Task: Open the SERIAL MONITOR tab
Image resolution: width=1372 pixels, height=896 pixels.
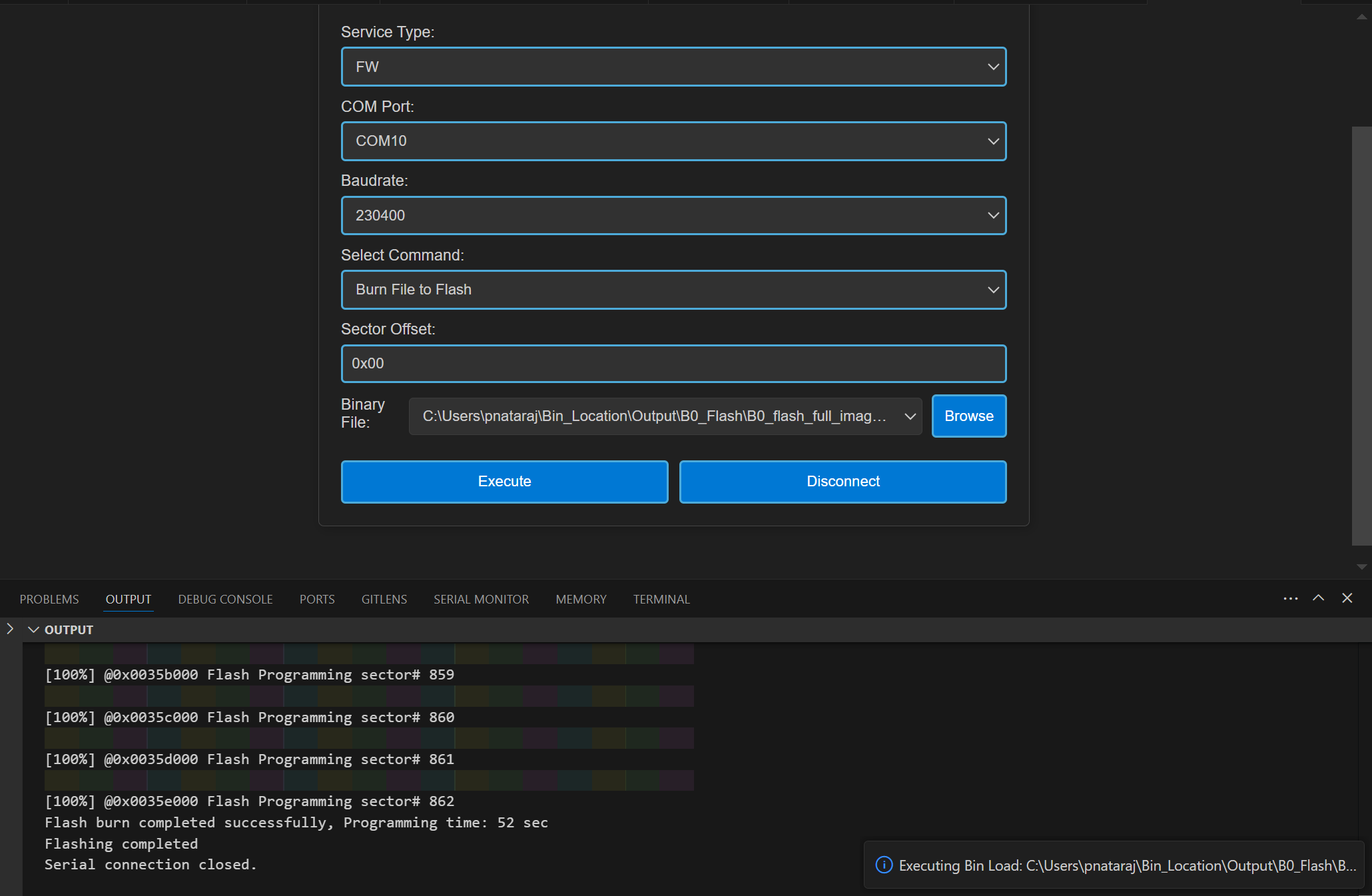Action: tap(481, 599)
